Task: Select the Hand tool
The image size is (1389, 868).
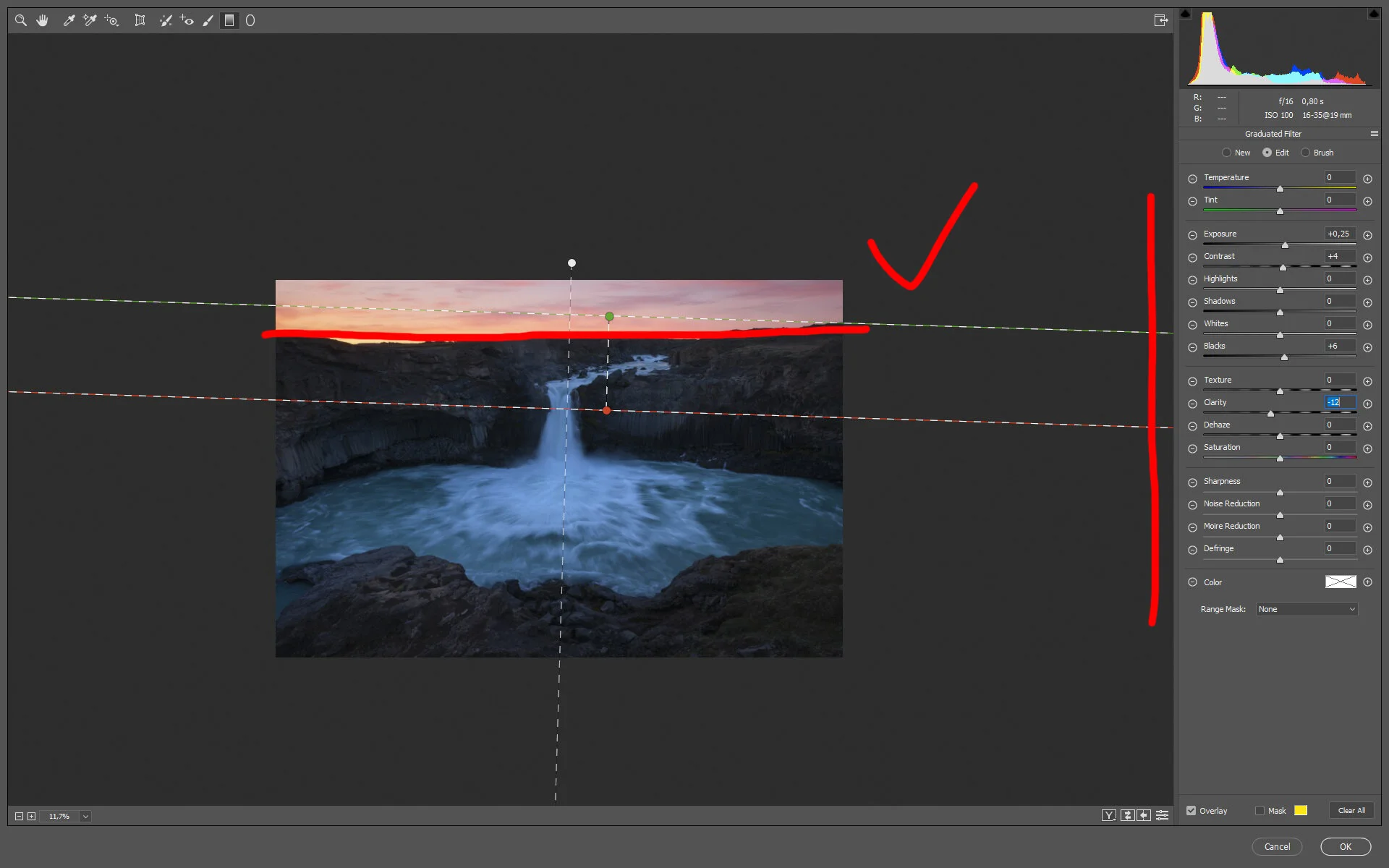Action: point(43,20)
